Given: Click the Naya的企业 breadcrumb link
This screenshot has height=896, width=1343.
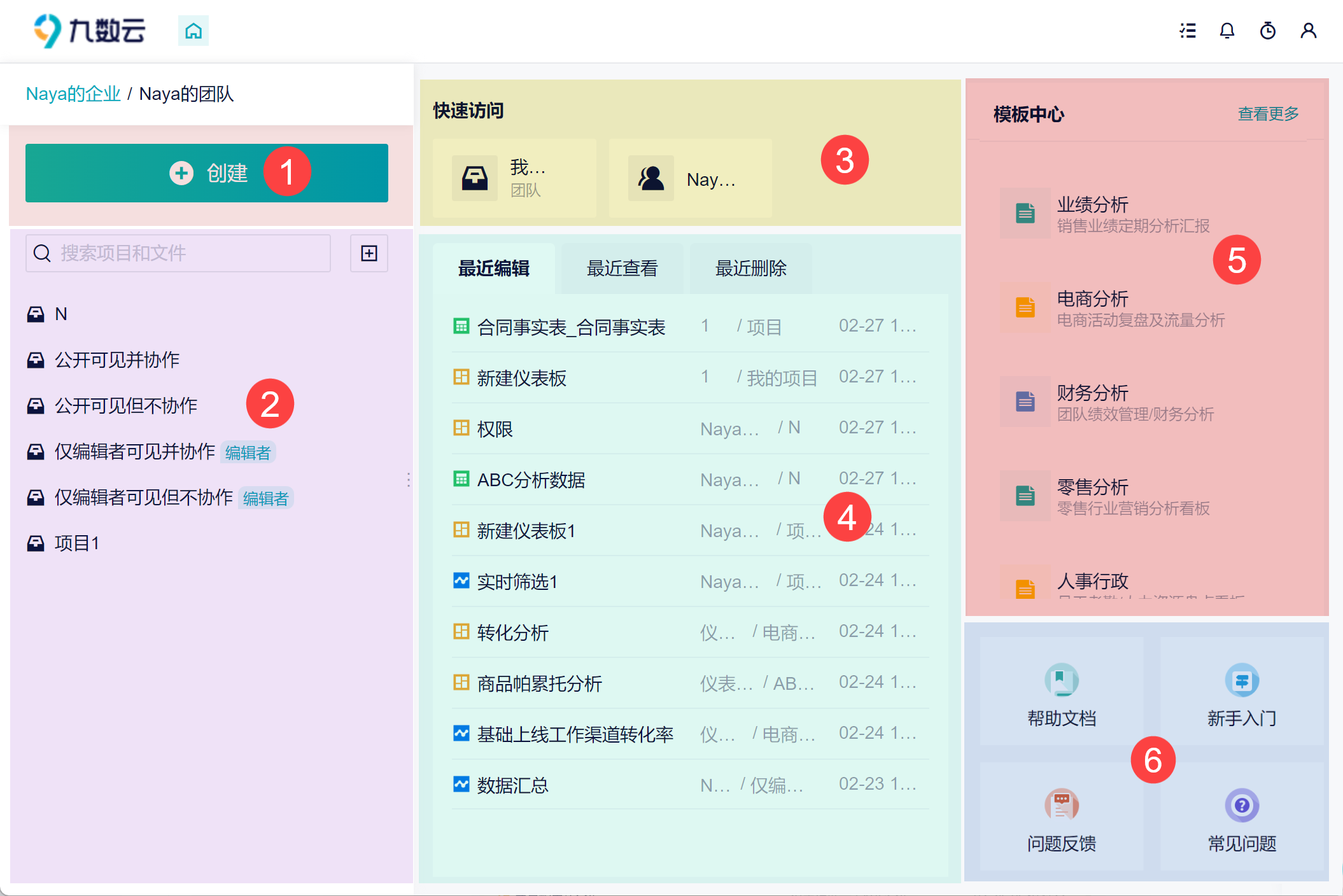Looking at the screenshot, I should pyautogui.click(x=73, y=94).
